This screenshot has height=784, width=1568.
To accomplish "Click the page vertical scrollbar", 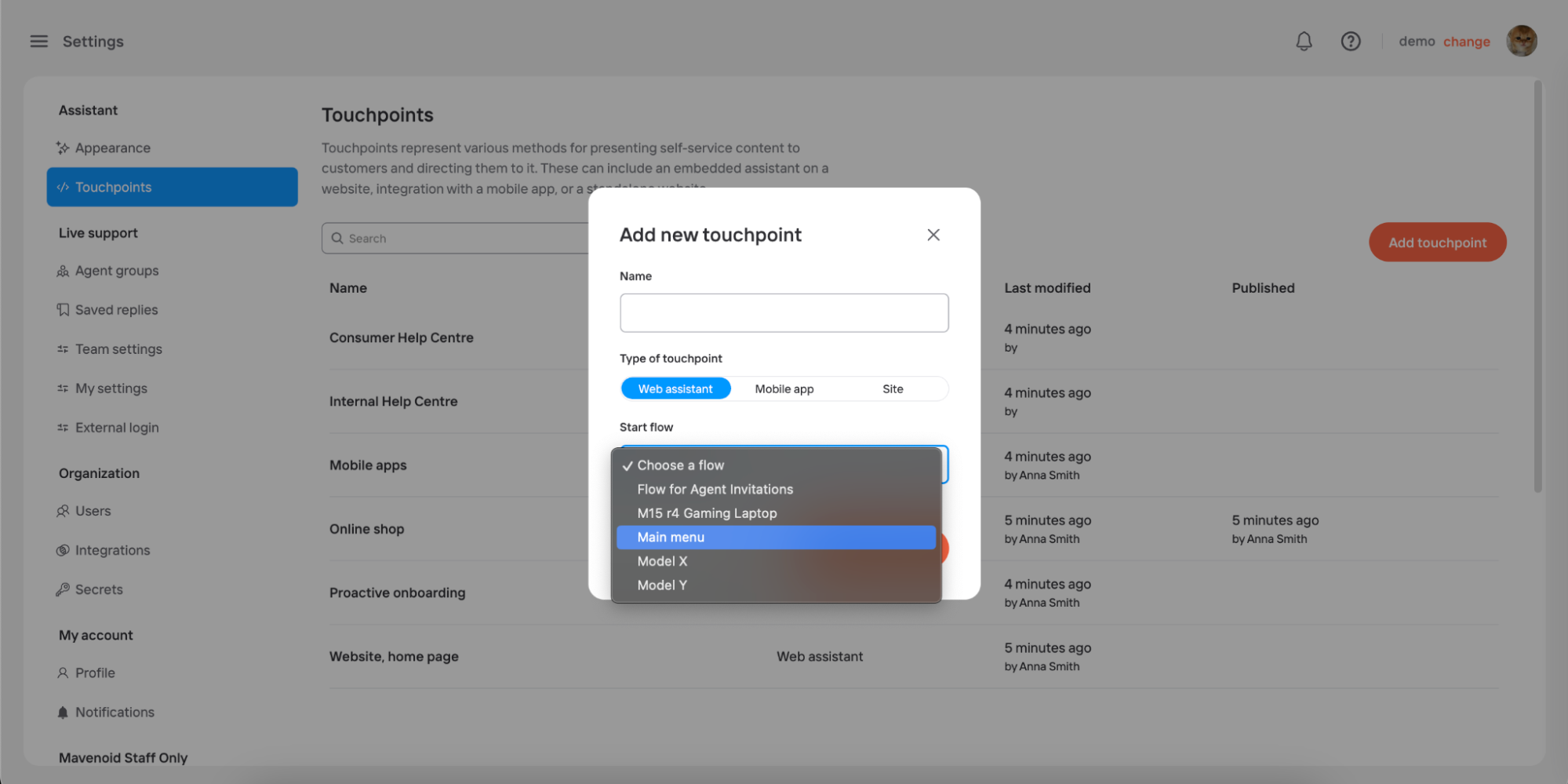I will tap(1537, 286).
